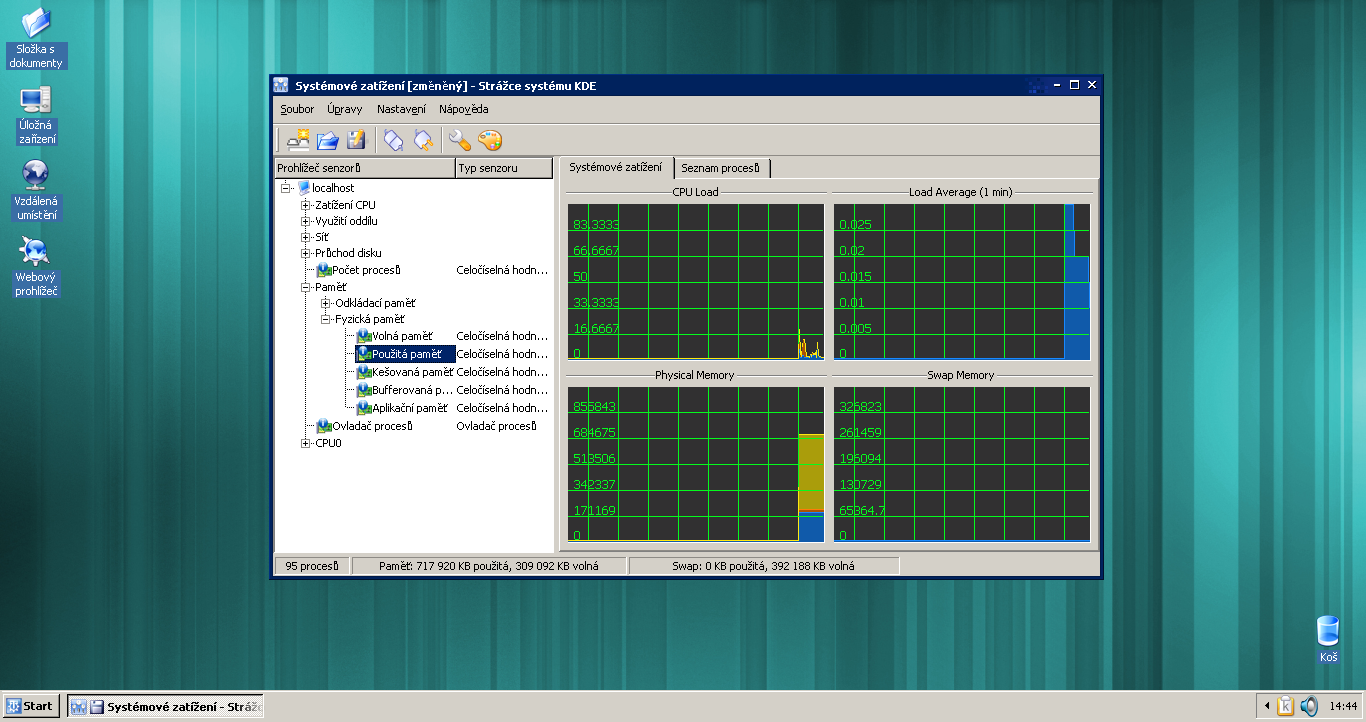Expand the Zatížení CPU tree node
The image size is (1366, 722).
(x=306, y=205)
